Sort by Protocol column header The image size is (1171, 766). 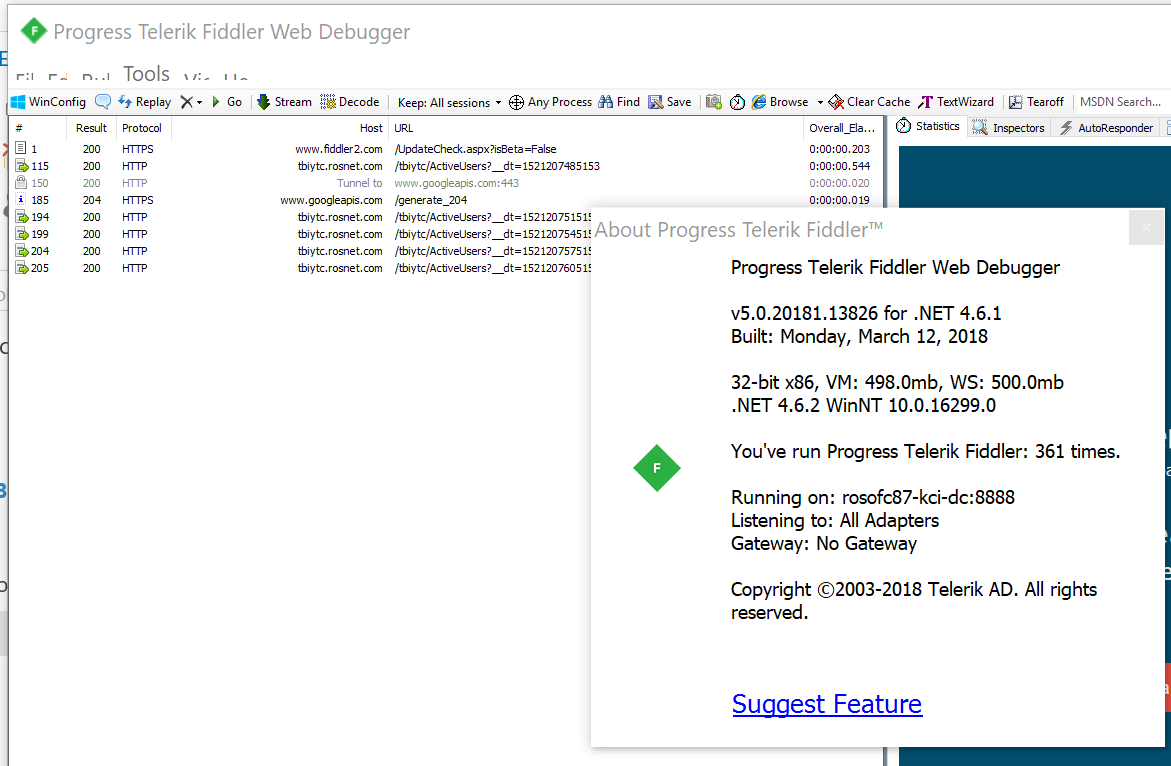tap(142, 128)
